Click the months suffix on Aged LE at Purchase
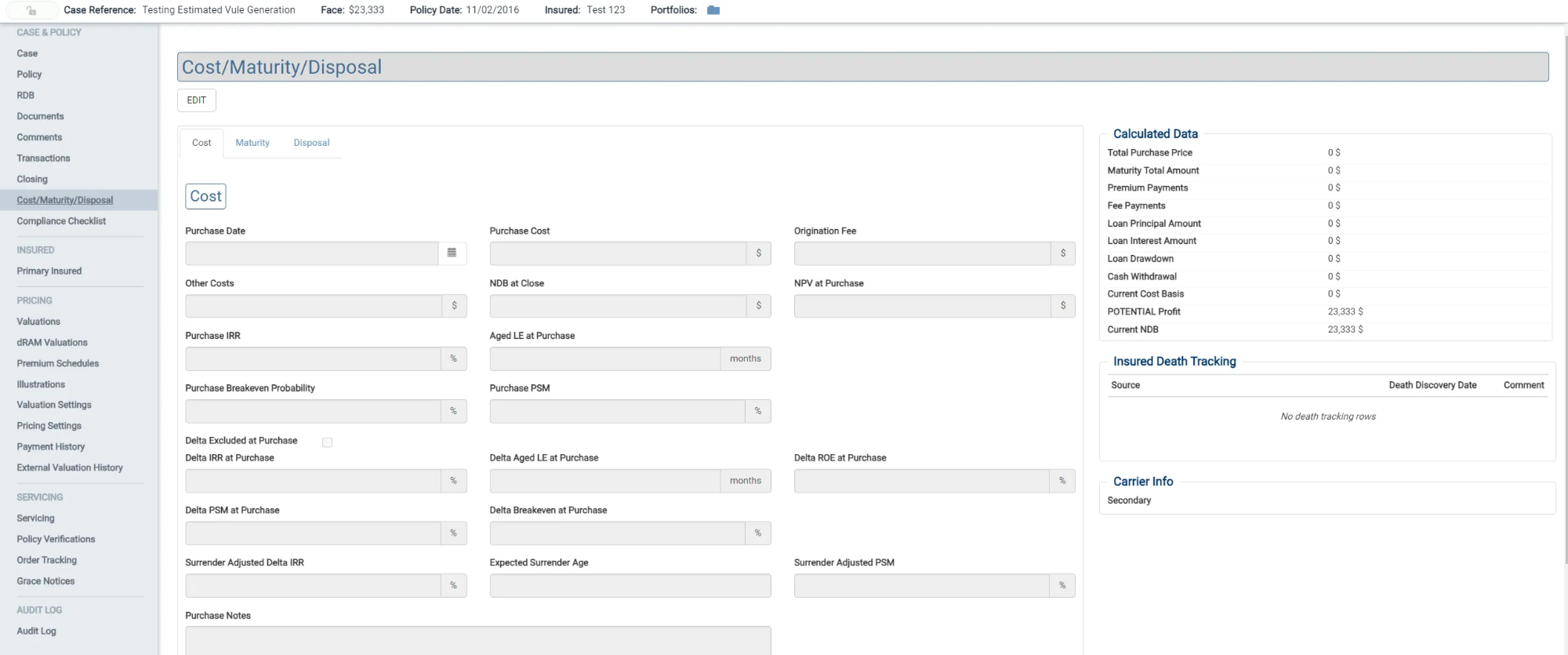Screen dimensions: 1568x655 pyautogui.click(x=745, y=358)
